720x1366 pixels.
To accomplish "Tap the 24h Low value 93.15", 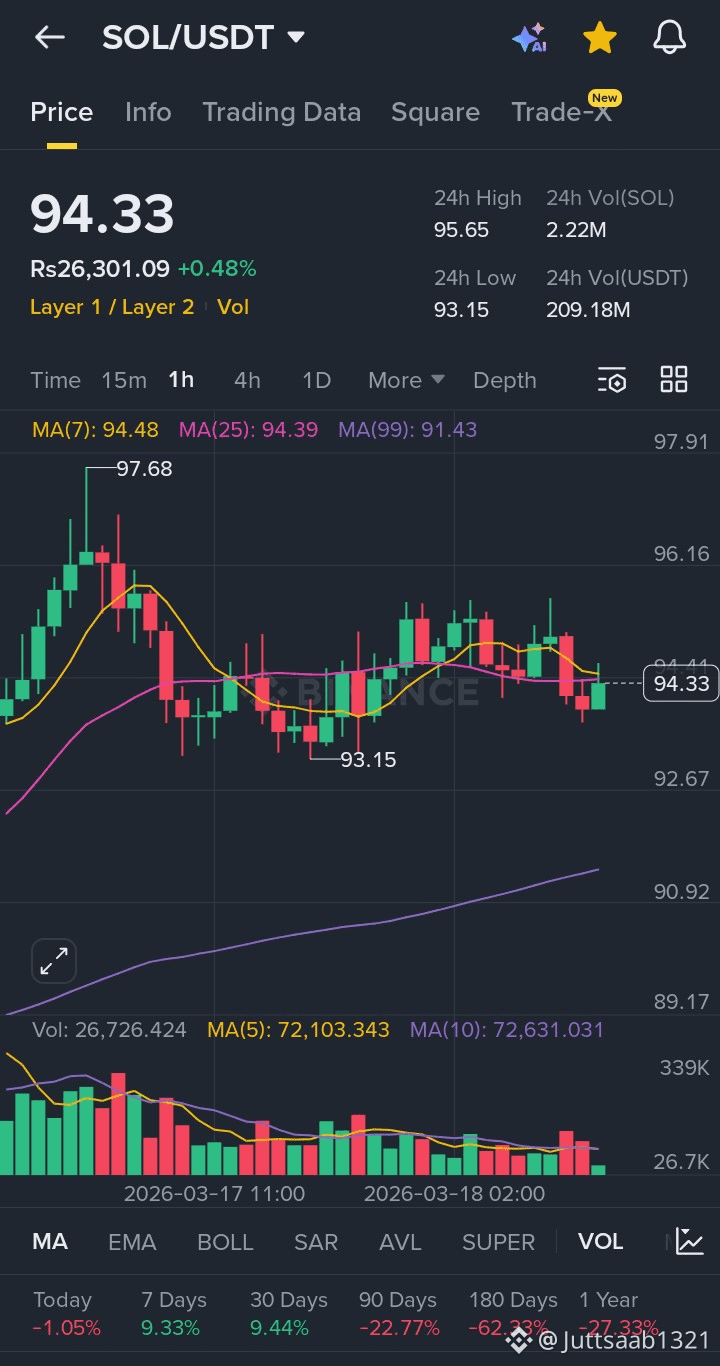I will tap(461, 310).
